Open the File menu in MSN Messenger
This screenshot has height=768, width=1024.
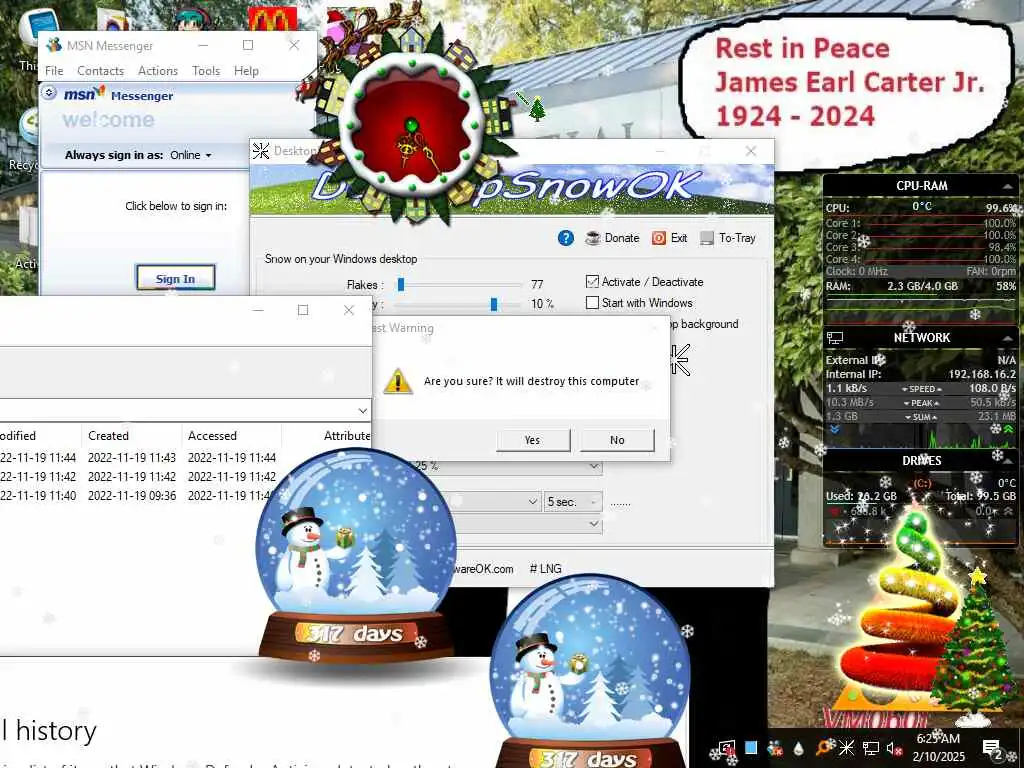(x=54, y=71)
